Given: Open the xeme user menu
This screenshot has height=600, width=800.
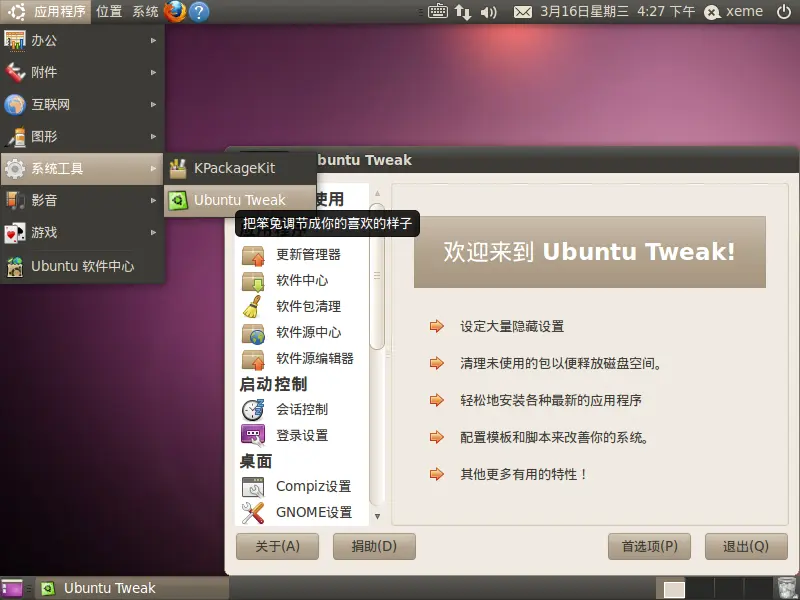Looking at the screenshot, I should (734, 11).
